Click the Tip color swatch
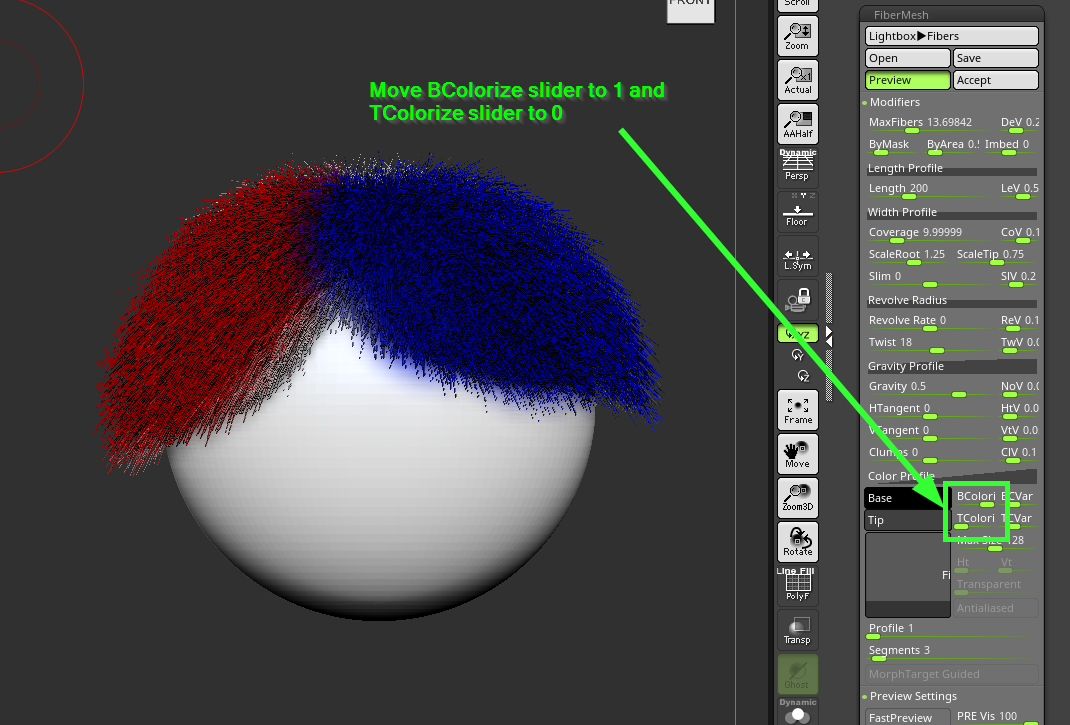 coord(906,520)
